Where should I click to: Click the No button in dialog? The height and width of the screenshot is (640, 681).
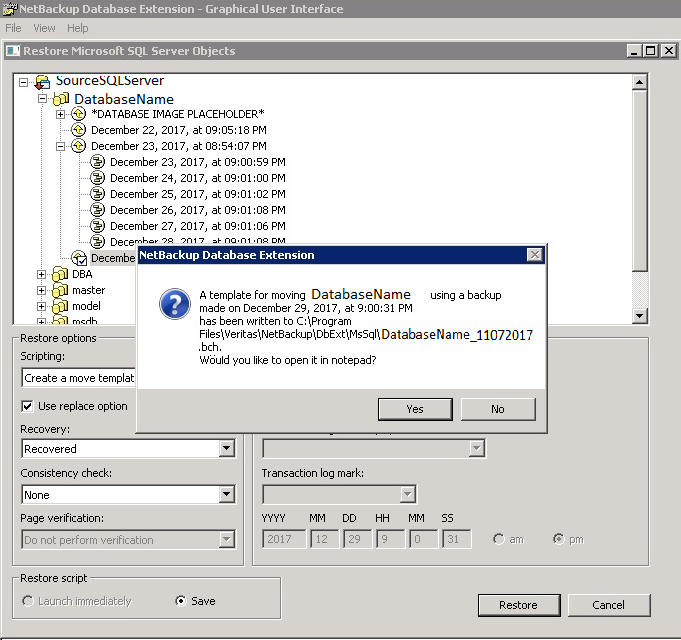click(x=498, y=409)
